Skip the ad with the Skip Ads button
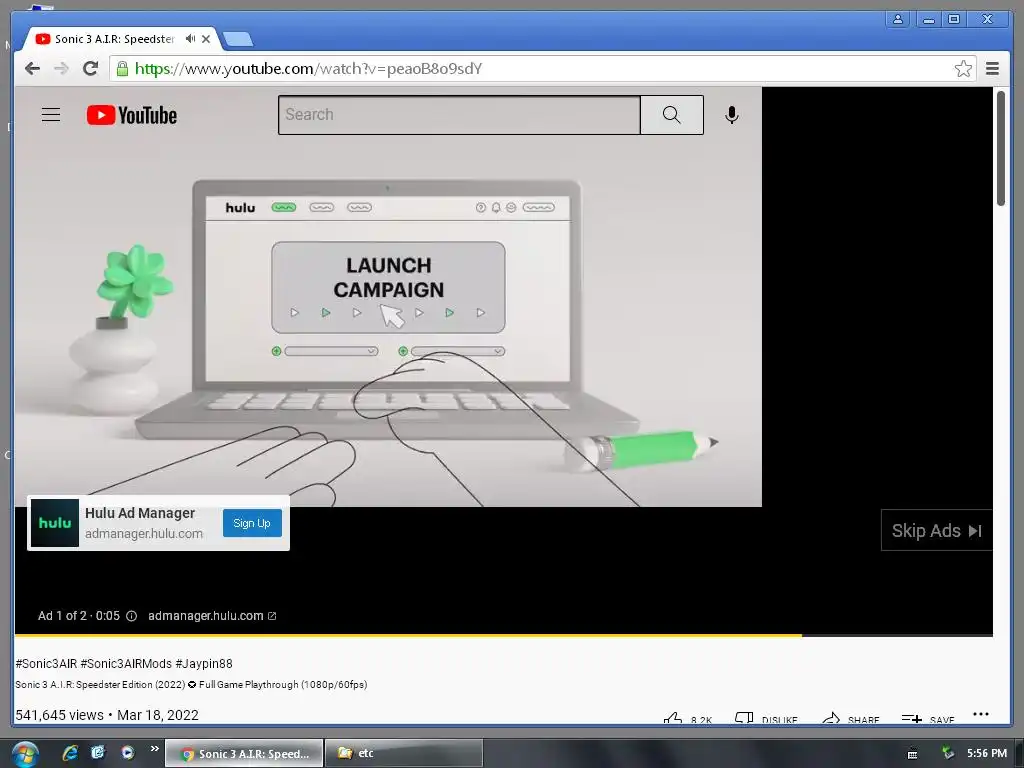Screen dimensions: 1024x768 point(936,530)
